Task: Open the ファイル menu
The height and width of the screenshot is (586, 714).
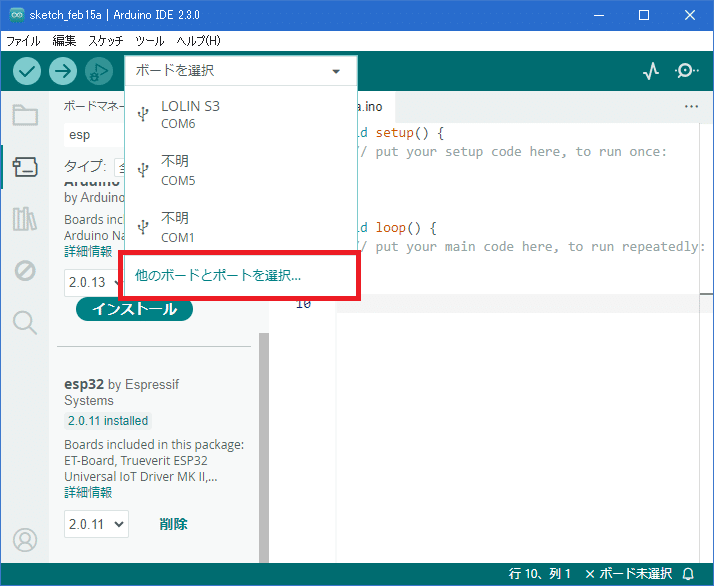Action: [23, 41]
